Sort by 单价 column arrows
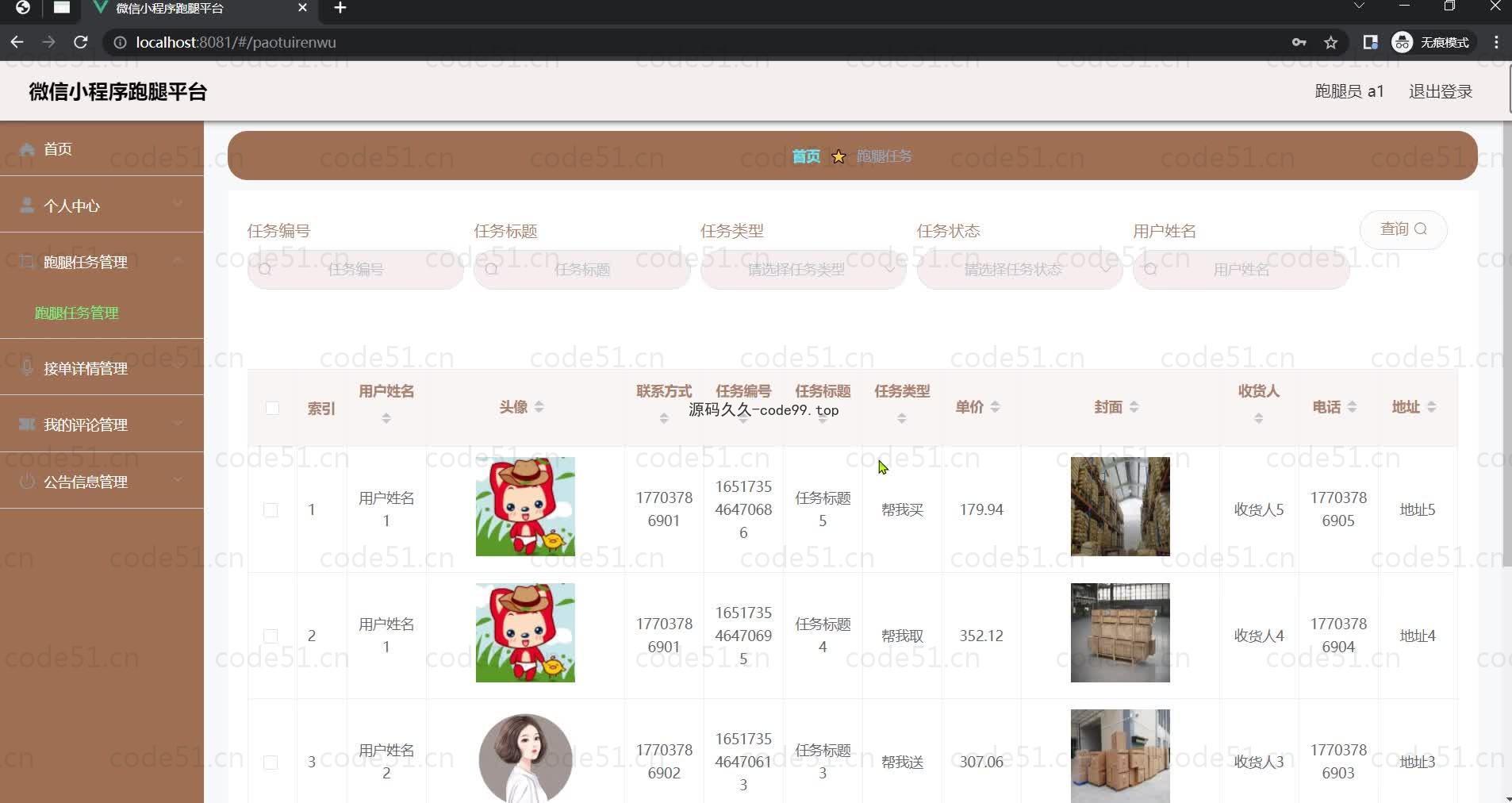 [x=996, y=406]
